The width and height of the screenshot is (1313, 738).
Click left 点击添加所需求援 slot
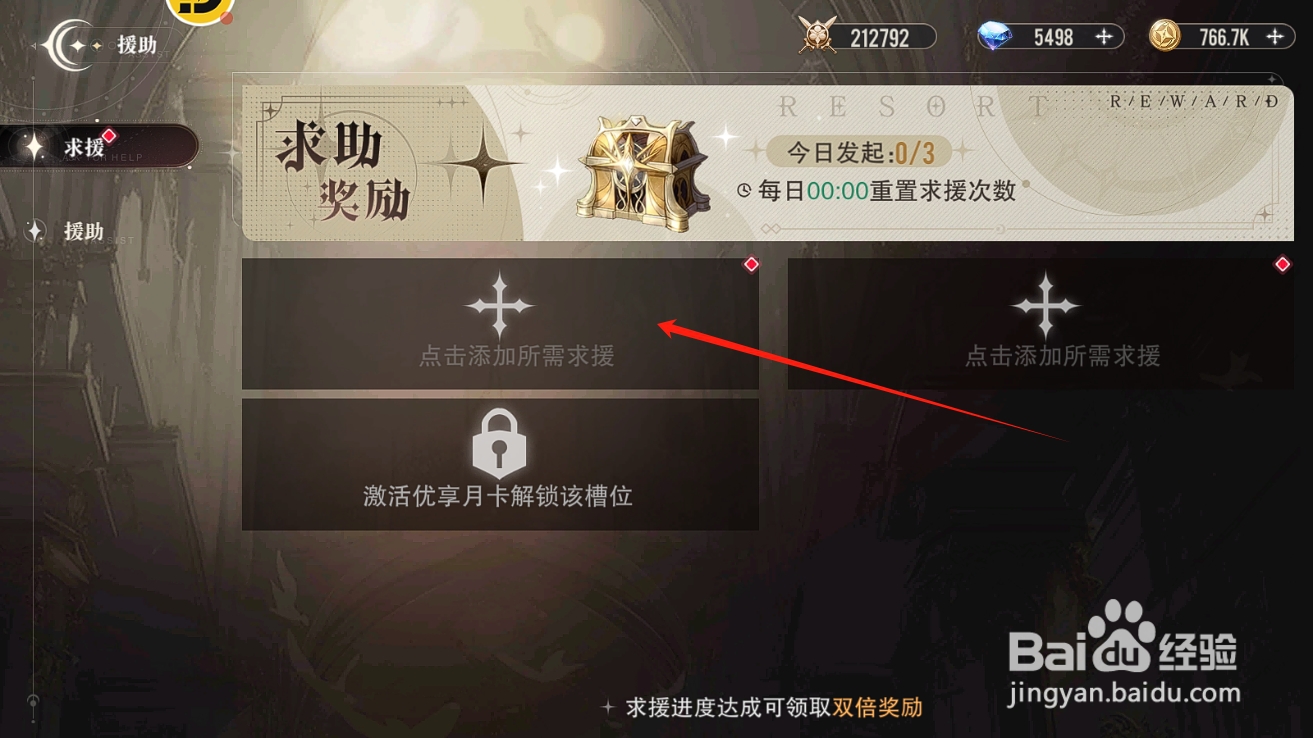[x=500, y=323]
